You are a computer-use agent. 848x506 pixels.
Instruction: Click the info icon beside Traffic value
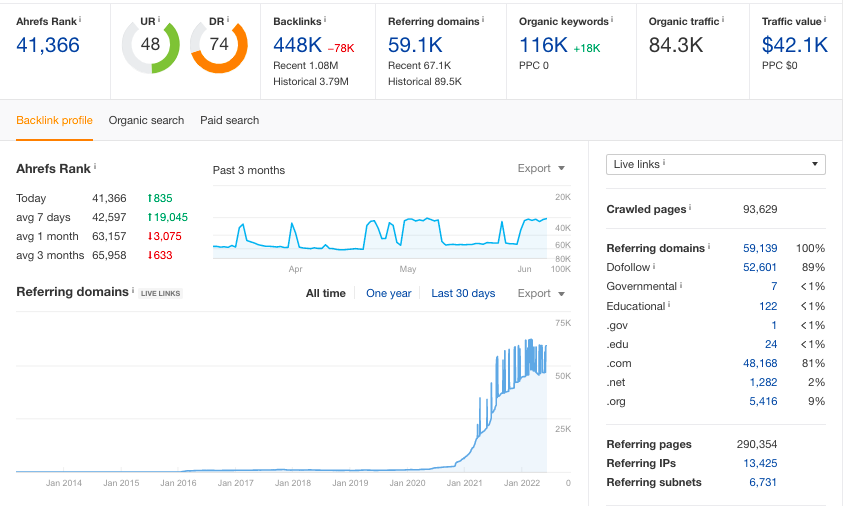tap(825, 19)
